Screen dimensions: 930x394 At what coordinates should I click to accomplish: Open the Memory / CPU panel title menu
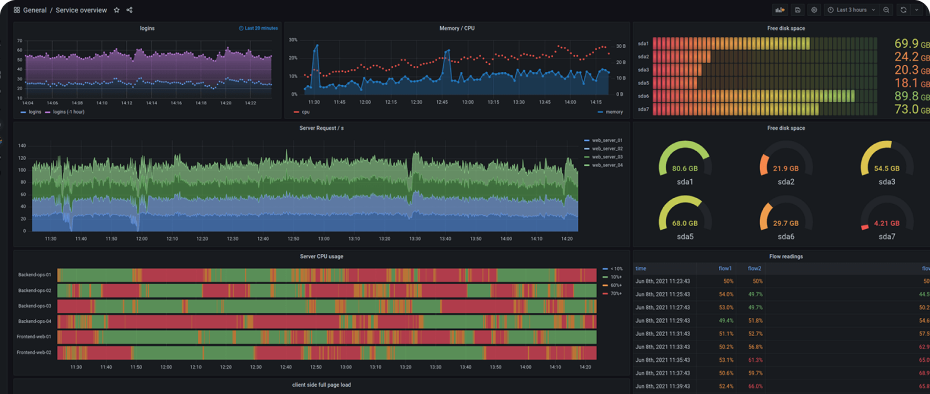point(457,28)
